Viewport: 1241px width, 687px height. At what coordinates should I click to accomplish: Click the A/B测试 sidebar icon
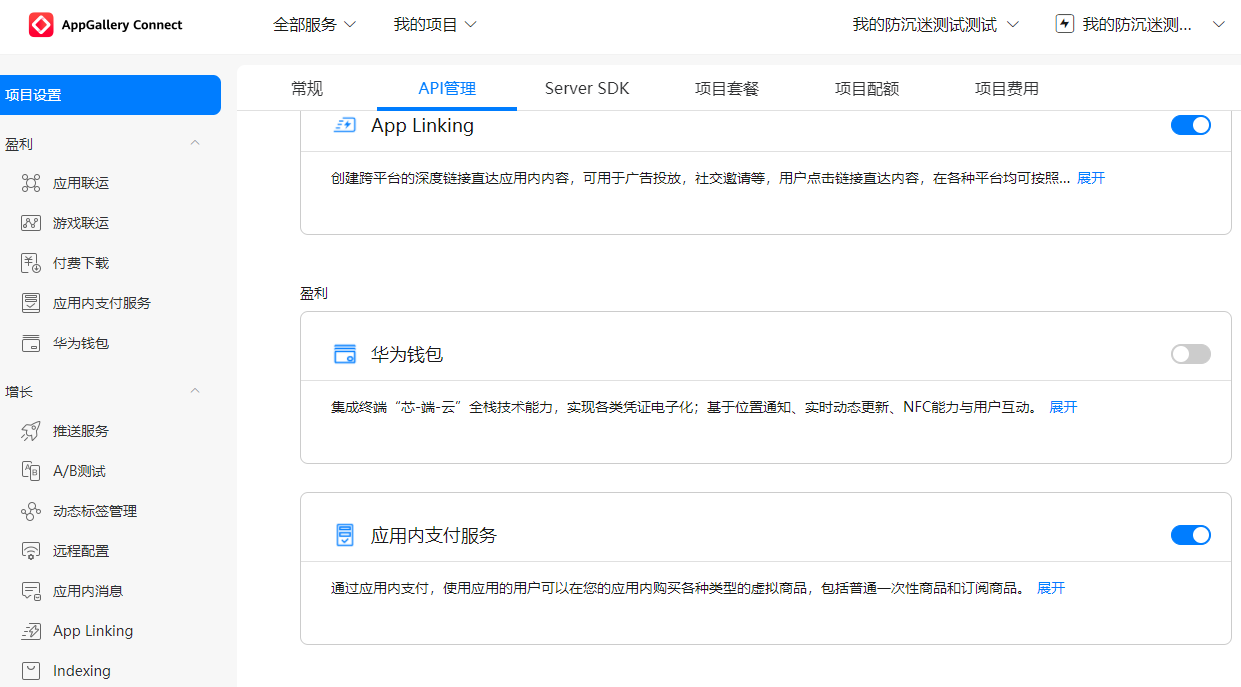click(31, 471)
